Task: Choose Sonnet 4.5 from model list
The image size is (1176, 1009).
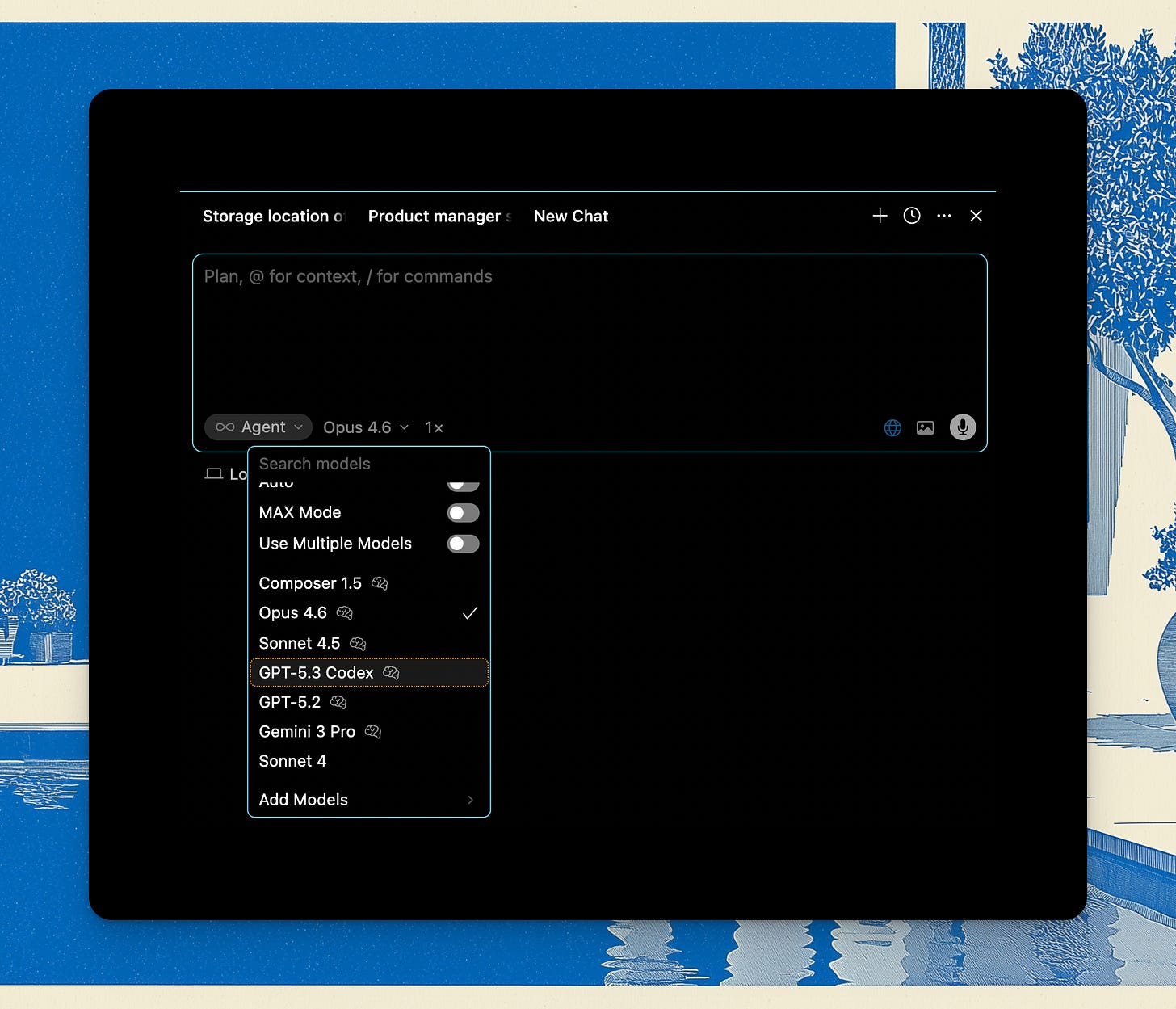Action: point(369,643)
